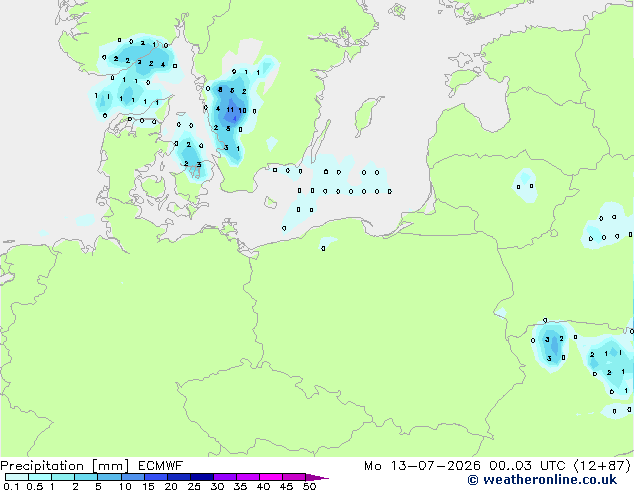Image resolution: width=634 pixels, height=490 pixels.
Task: Click the "8" precipitation value over Sweden
Action: tap(220, 90)
